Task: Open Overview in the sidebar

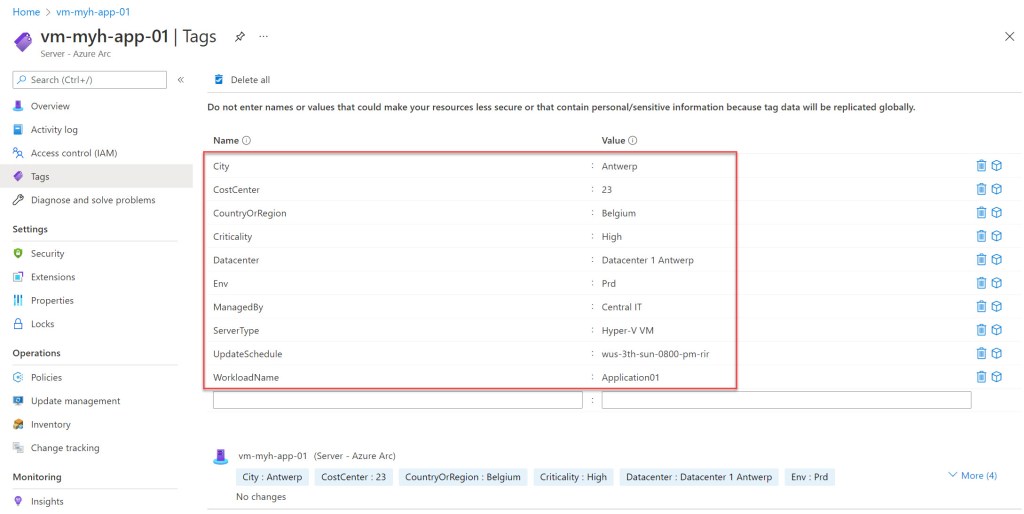Action: [x=50, y=106]
